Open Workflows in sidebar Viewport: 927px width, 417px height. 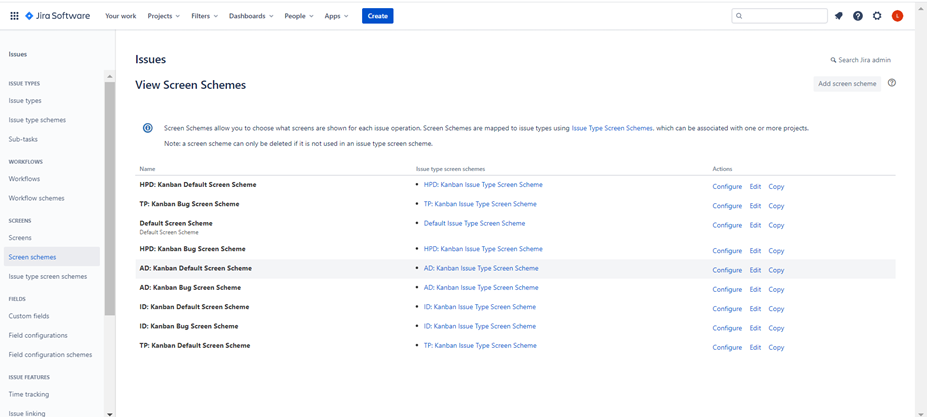(24, 179)
